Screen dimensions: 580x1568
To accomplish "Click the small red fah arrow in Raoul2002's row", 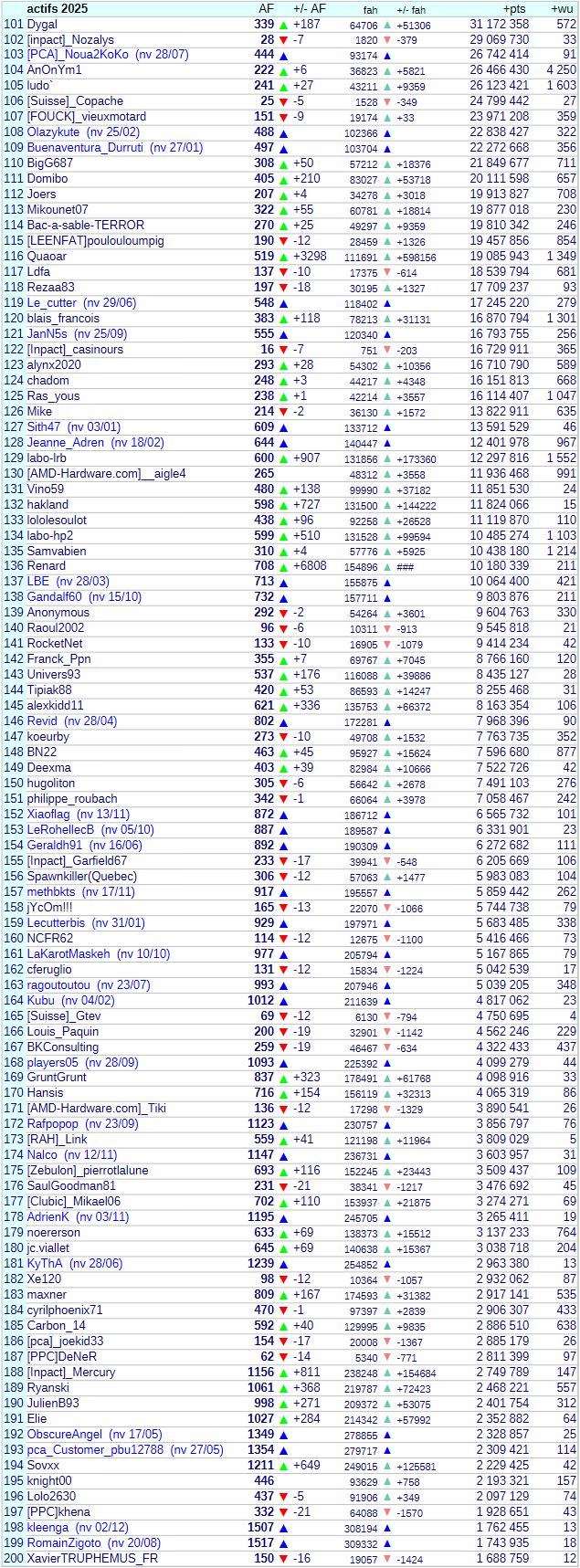I will pyautogui.click(x=387, y=629).
